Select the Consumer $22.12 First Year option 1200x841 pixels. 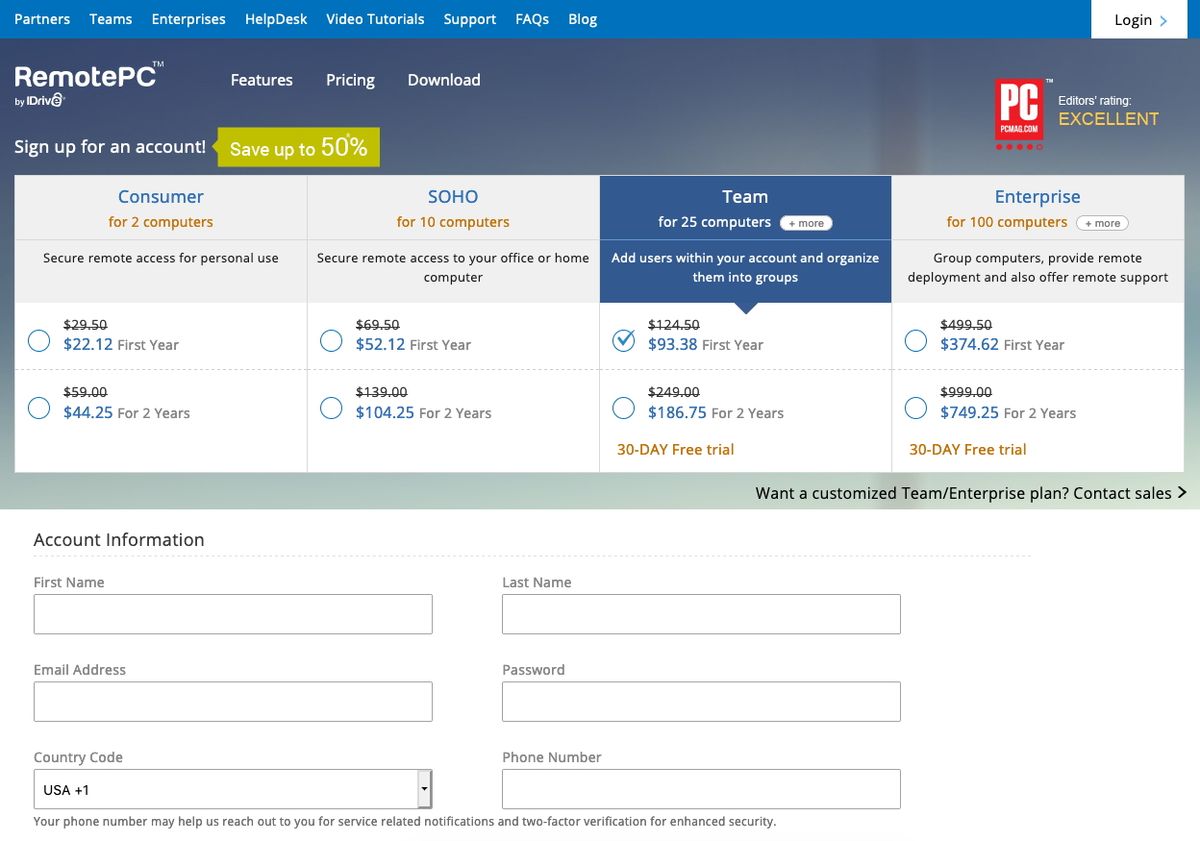[x=38, y=340]
